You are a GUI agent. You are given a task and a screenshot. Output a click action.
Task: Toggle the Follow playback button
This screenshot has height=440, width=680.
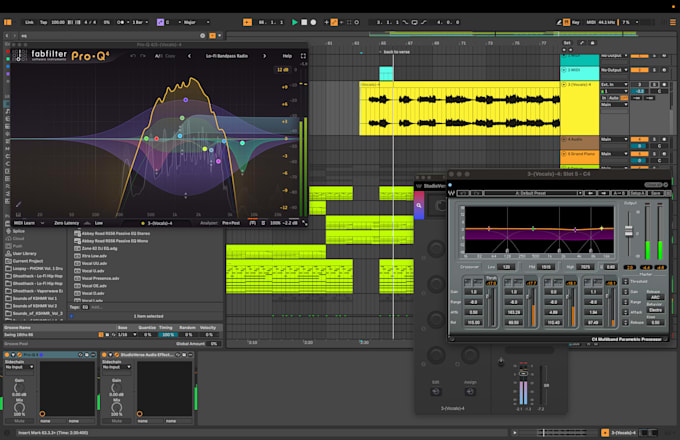[x=247, y=22]
